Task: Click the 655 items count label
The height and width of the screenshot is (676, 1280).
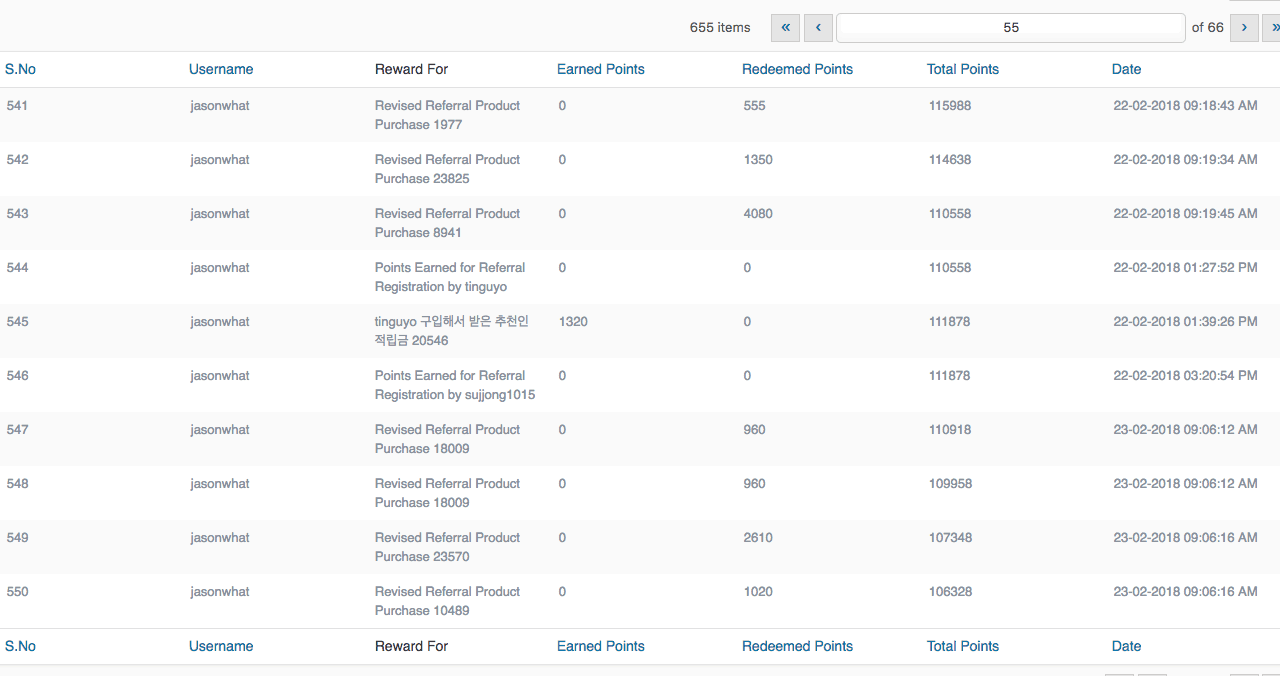Action: tap(719, 28)
